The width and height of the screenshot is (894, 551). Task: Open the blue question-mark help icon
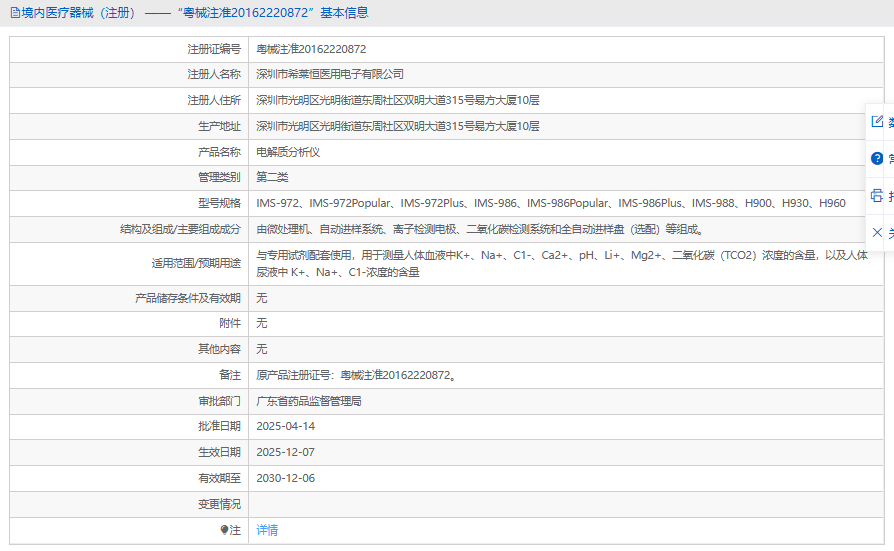coord(877,159)
